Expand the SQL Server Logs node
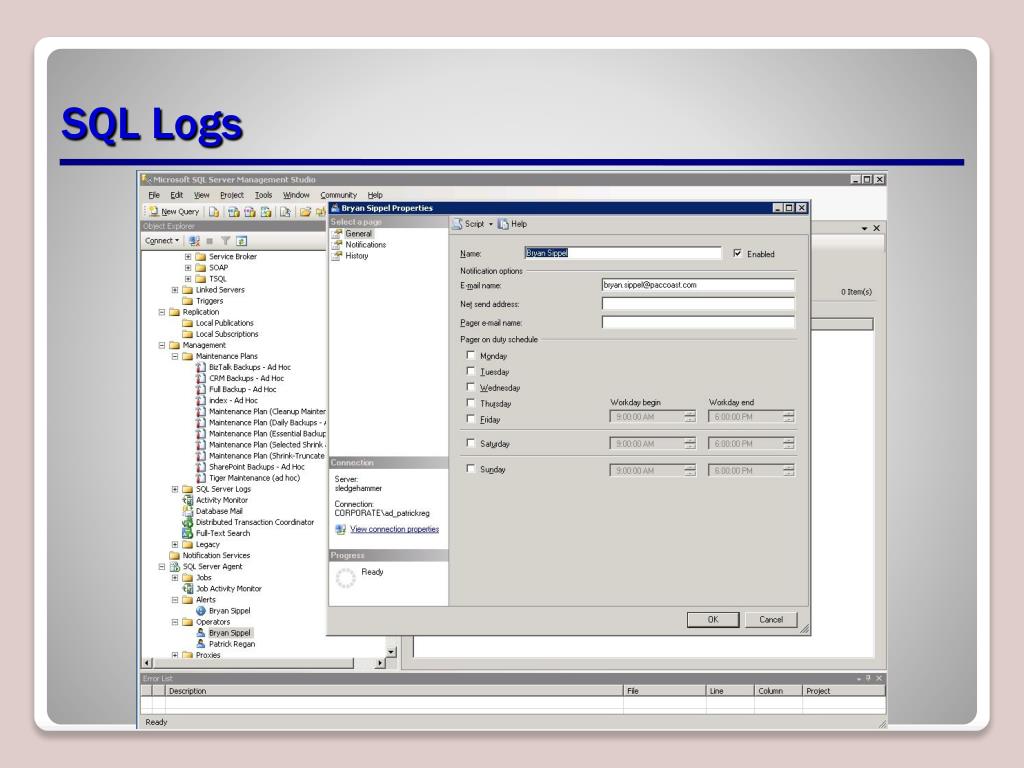Screen dimensions: 1024x768 (175, 489)
